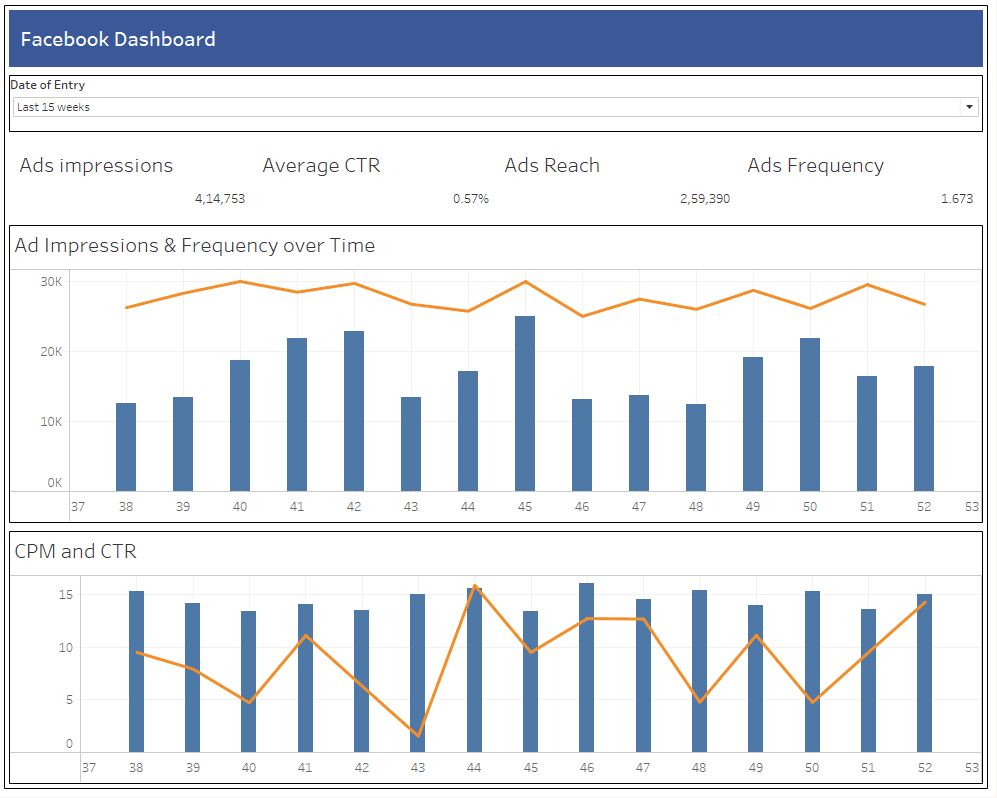Open the Date of Entry dropdown arrow
The image size is (997, 798).
(x=969, y=107)
